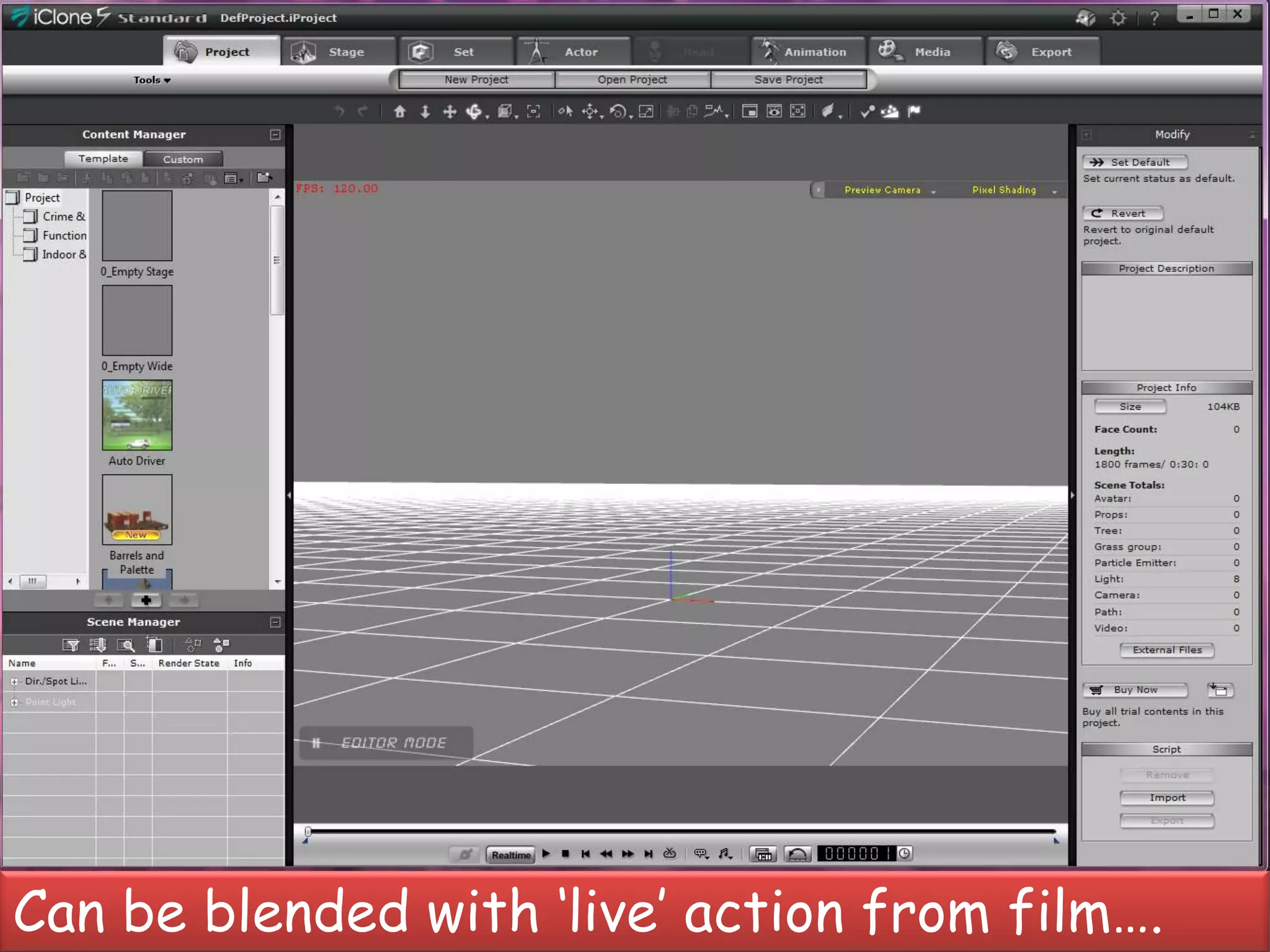Click the Content Manager vertical scrollbar
The height and width of the screenshot is (952, 1270).
pos(277,260)
